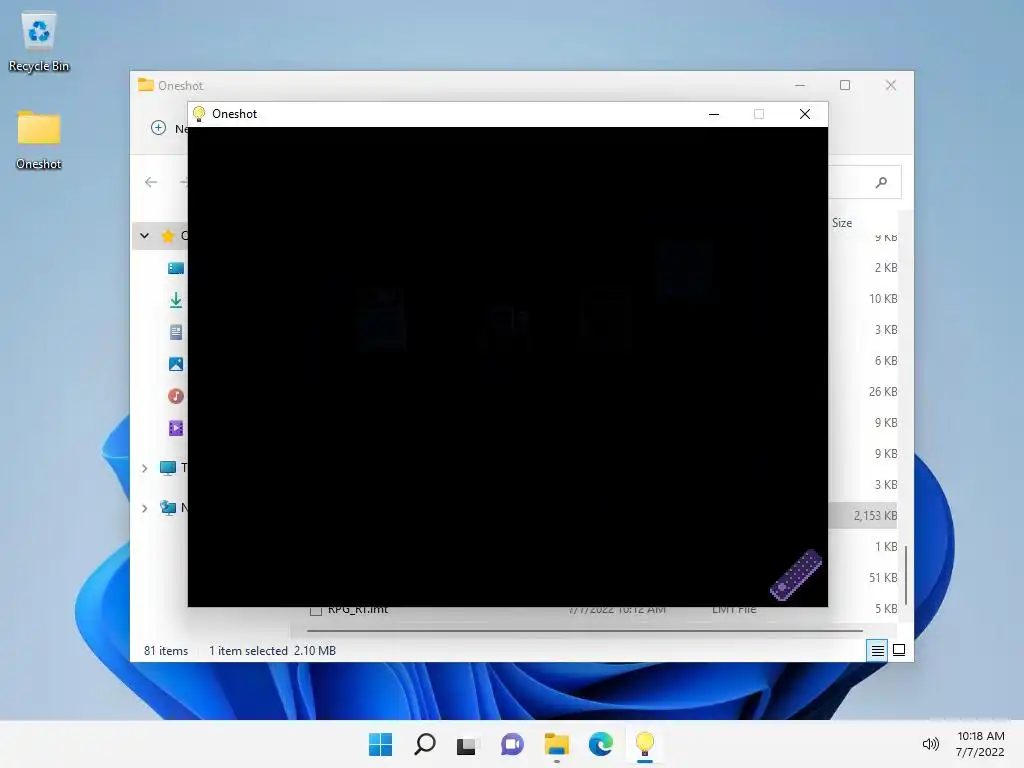This screenshot has height=768, width=1024.
Task: Maximize the Oneshot Explorer window
Action: 845,86
